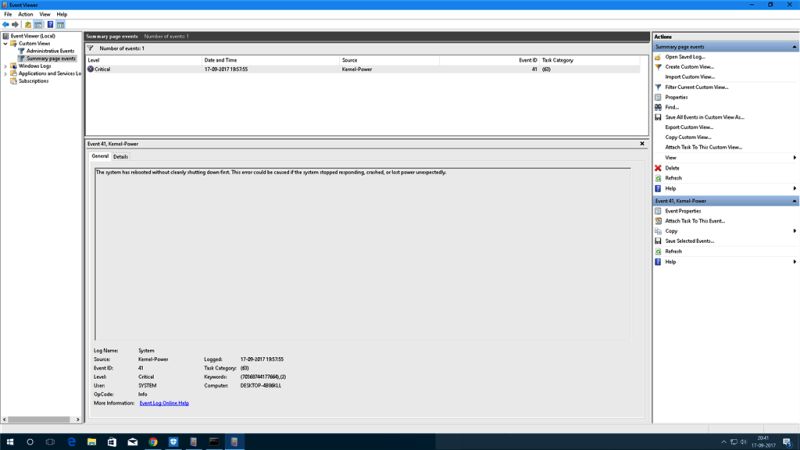Viewport: 800px width, 450px height.
Task: Click the Find binoculars icon
Action: tap(658, 107)
